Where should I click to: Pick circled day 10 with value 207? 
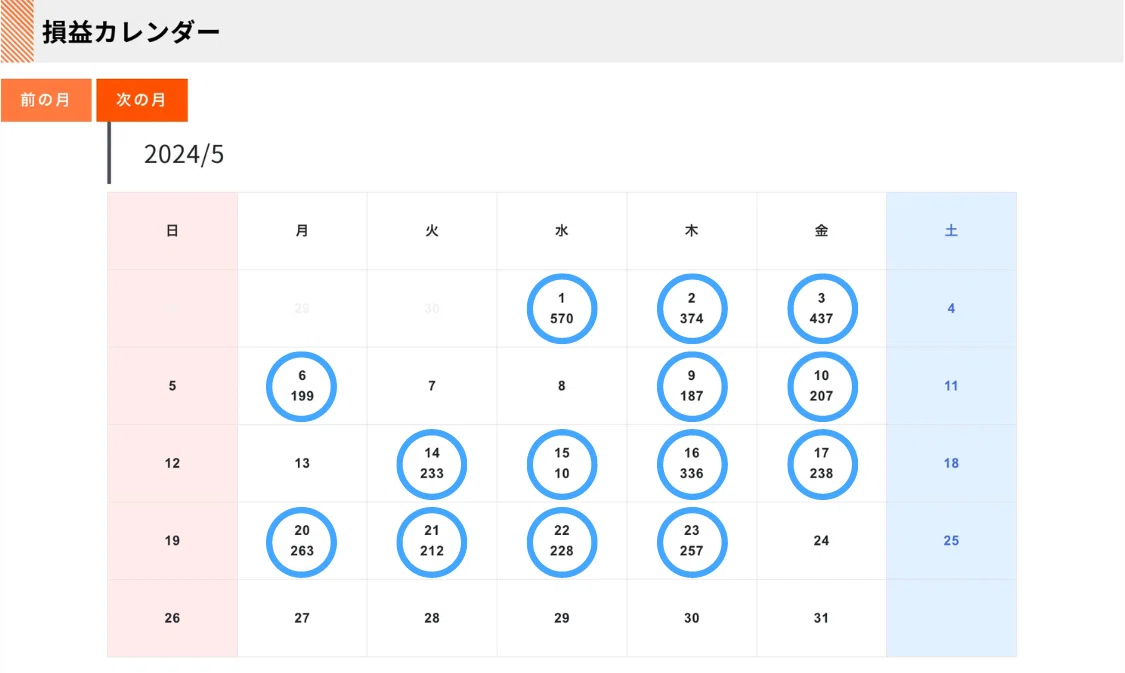point(822,386)
